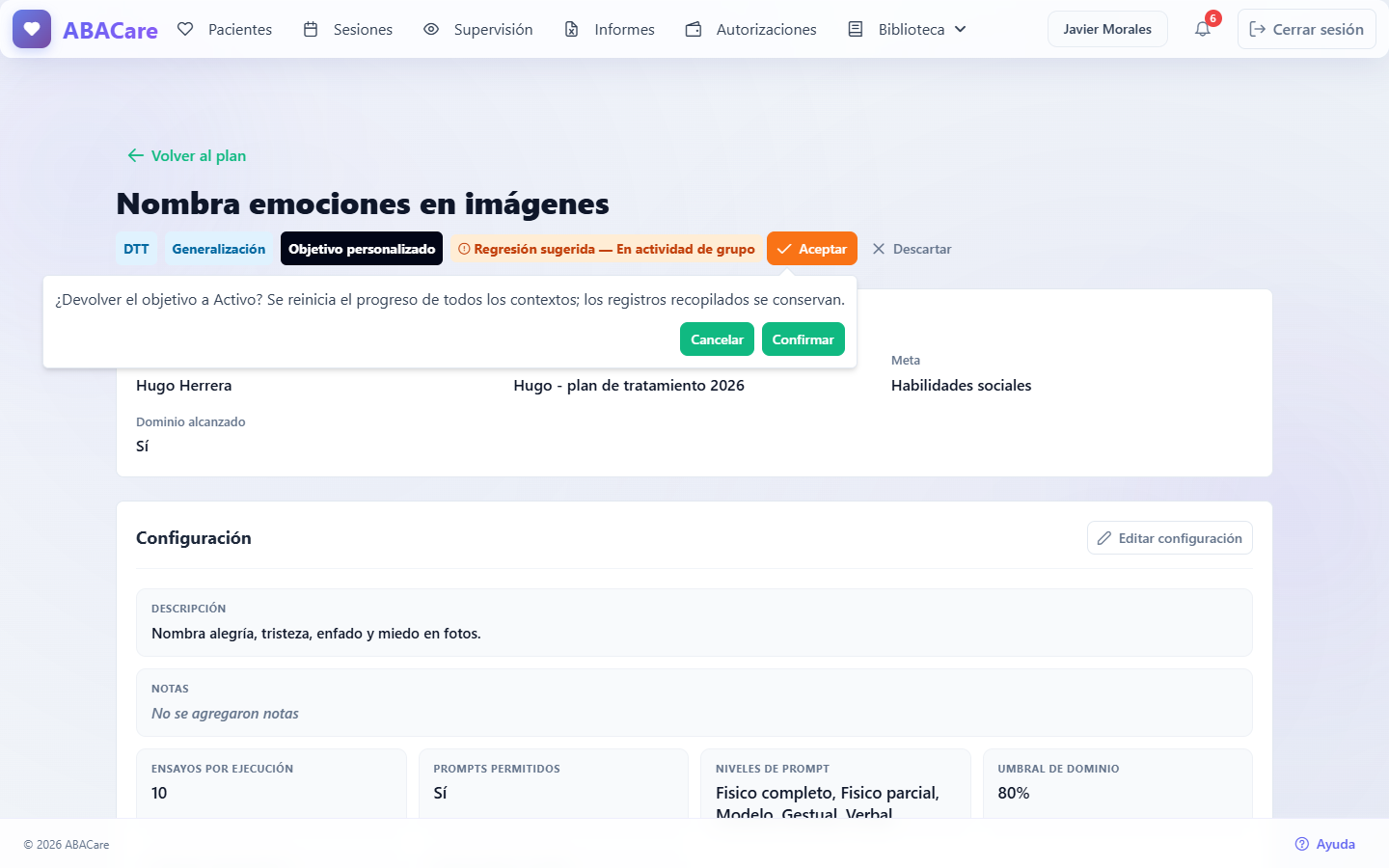
Task: Click the Prompts permitidos card
Action: [554, 783]
